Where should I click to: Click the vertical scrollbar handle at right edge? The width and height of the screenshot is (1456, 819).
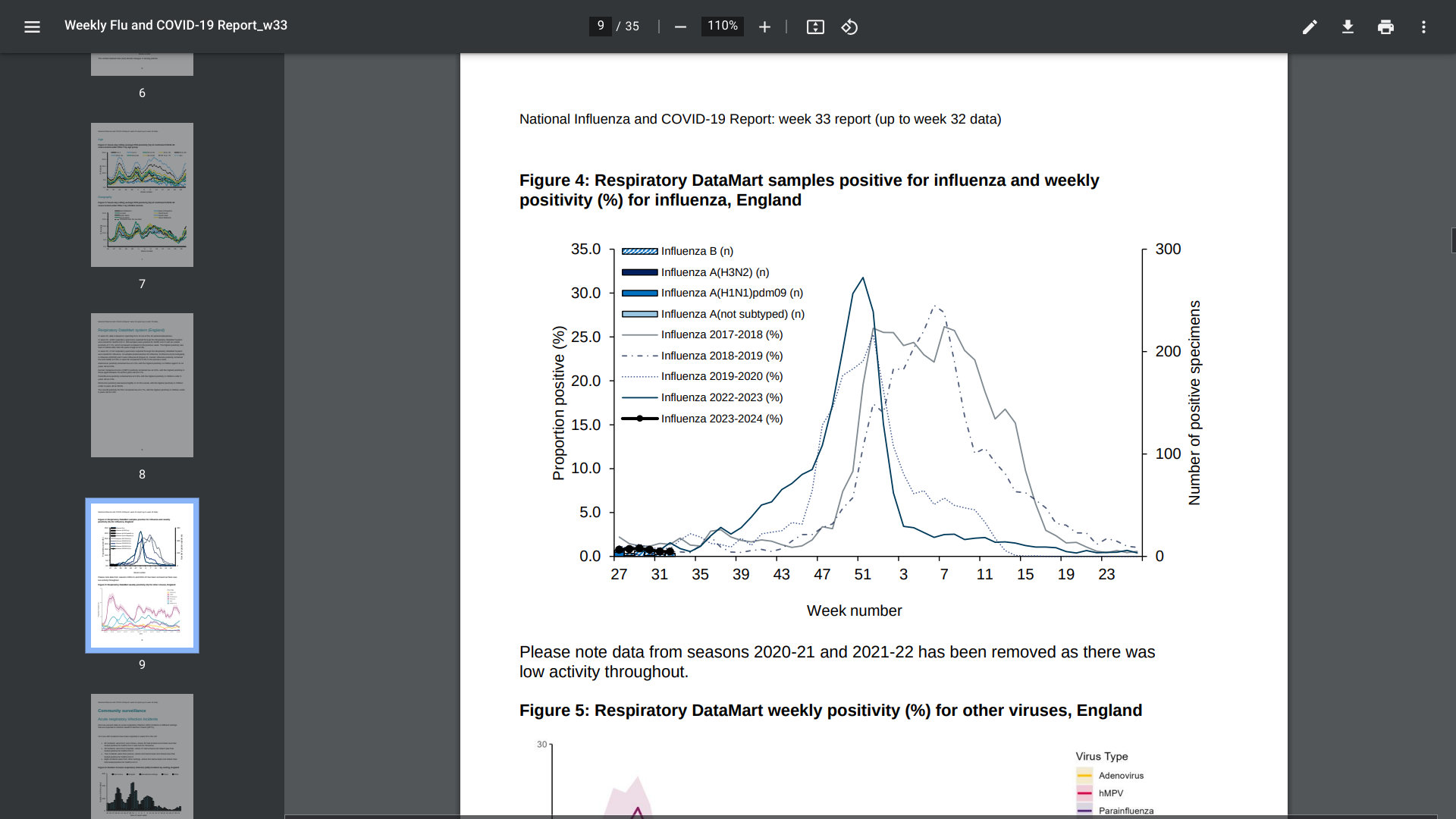pos(1453,240)
